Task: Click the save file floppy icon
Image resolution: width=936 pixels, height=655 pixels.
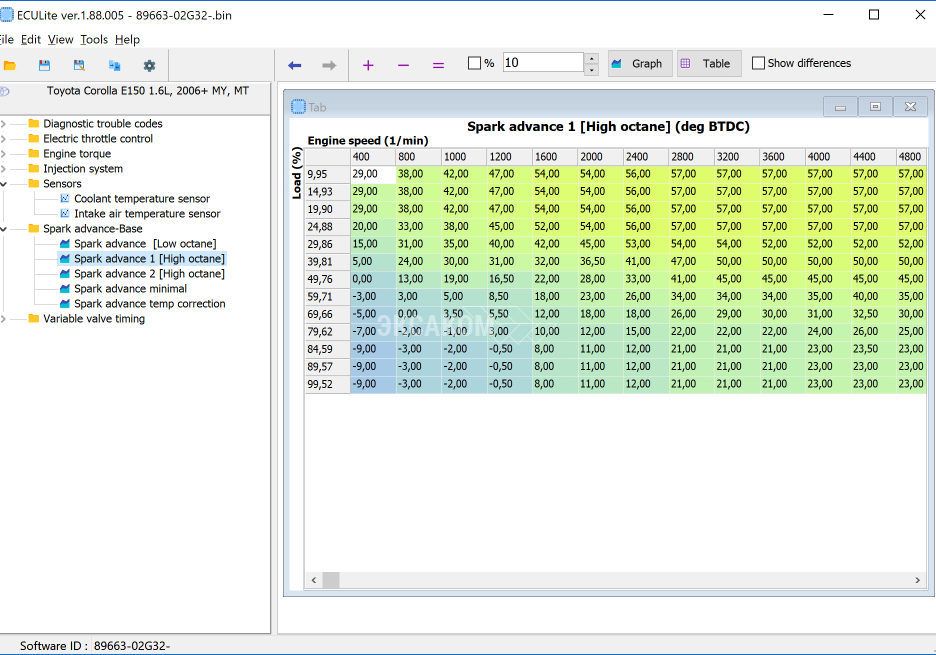Action: pyautogui.click(x=44, y=66)
